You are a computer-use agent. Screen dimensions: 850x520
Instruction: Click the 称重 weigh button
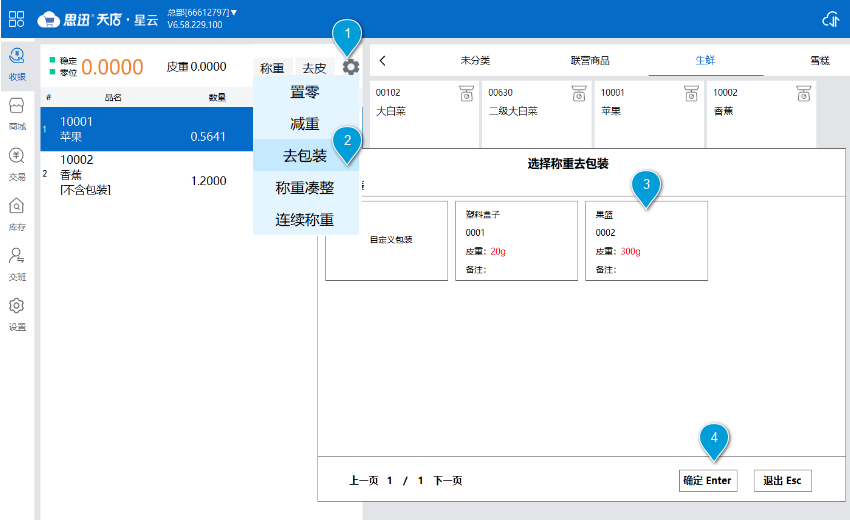[x=272, y=68]
